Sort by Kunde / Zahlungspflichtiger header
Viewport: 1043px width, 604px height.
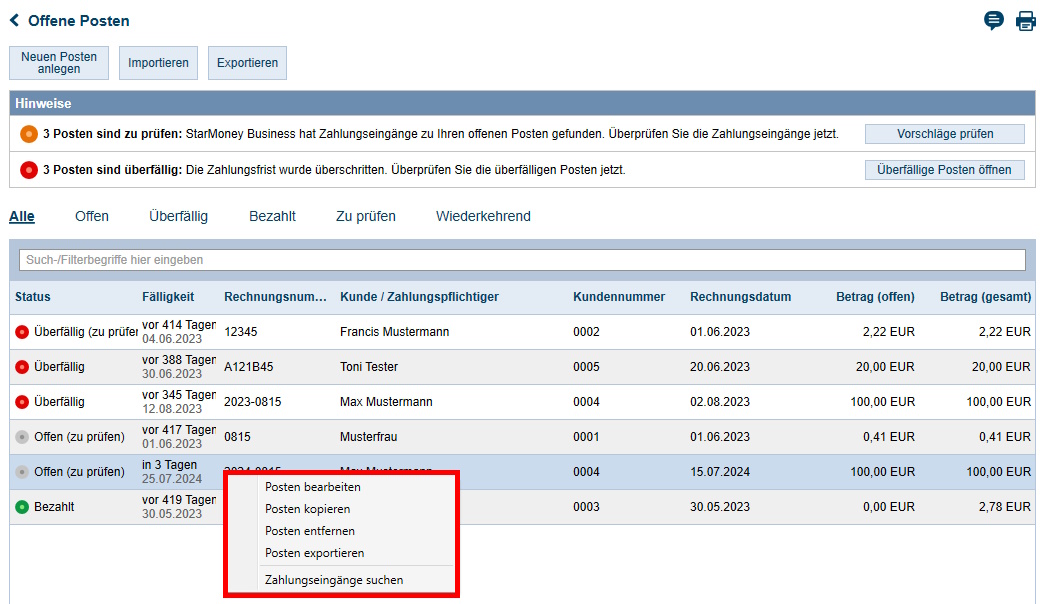(419, 297)
